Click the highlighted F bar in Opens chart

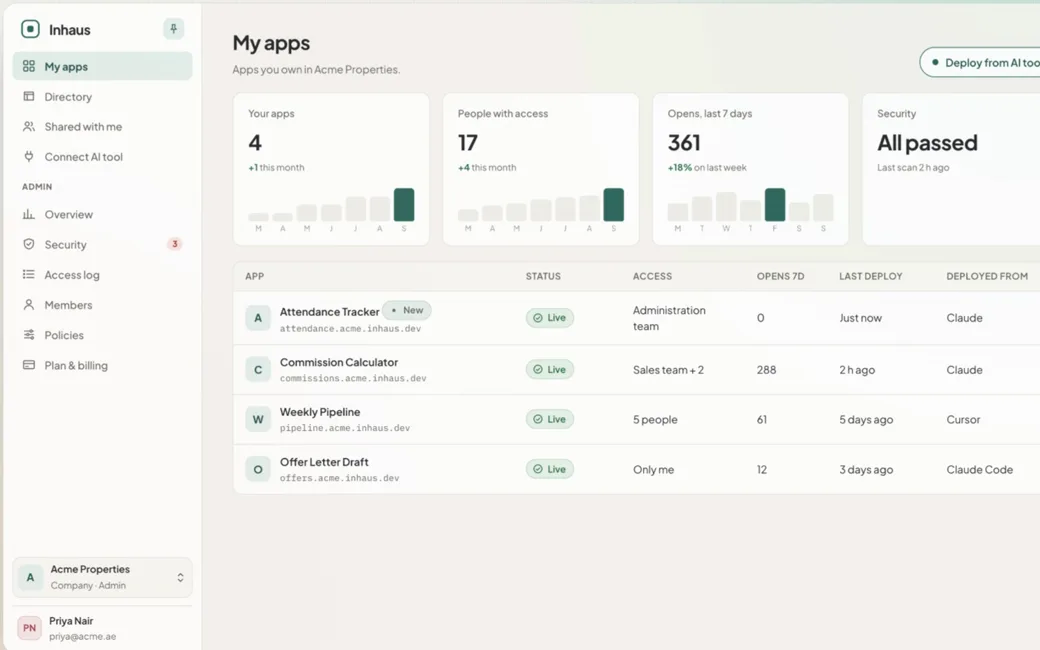pos(775,204)
